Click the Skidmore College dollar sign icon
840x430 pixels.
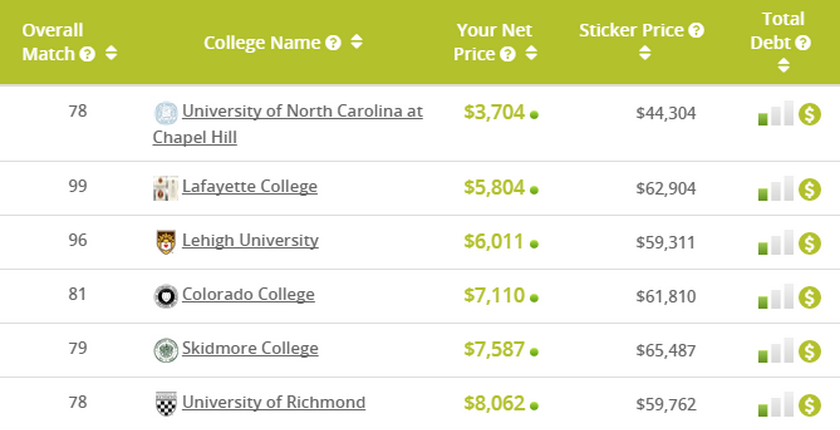click(x=809, y=352)
